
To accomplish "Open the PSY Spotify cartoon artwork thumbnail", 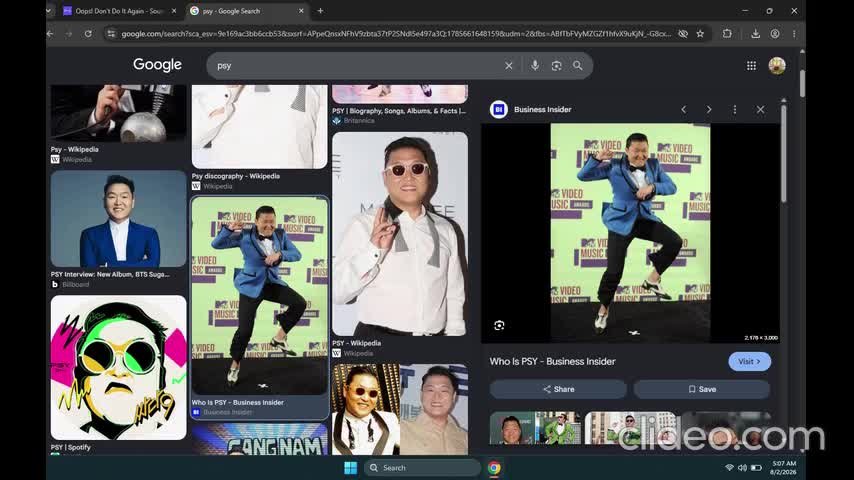I will pos(118,368).
